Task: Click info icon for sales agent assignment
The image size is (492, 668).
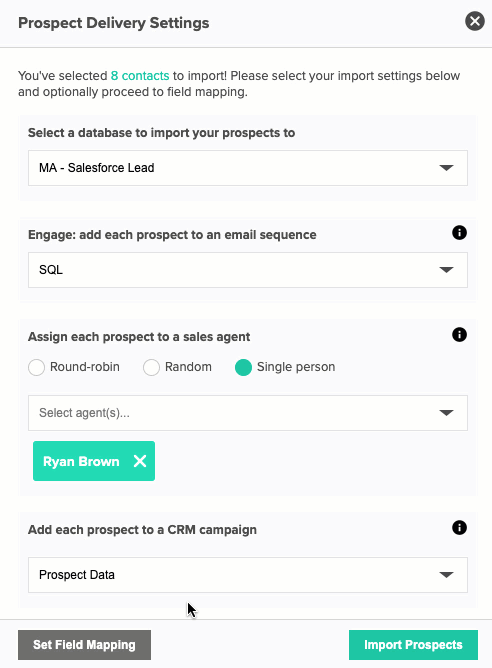Action: pos(459,334)
